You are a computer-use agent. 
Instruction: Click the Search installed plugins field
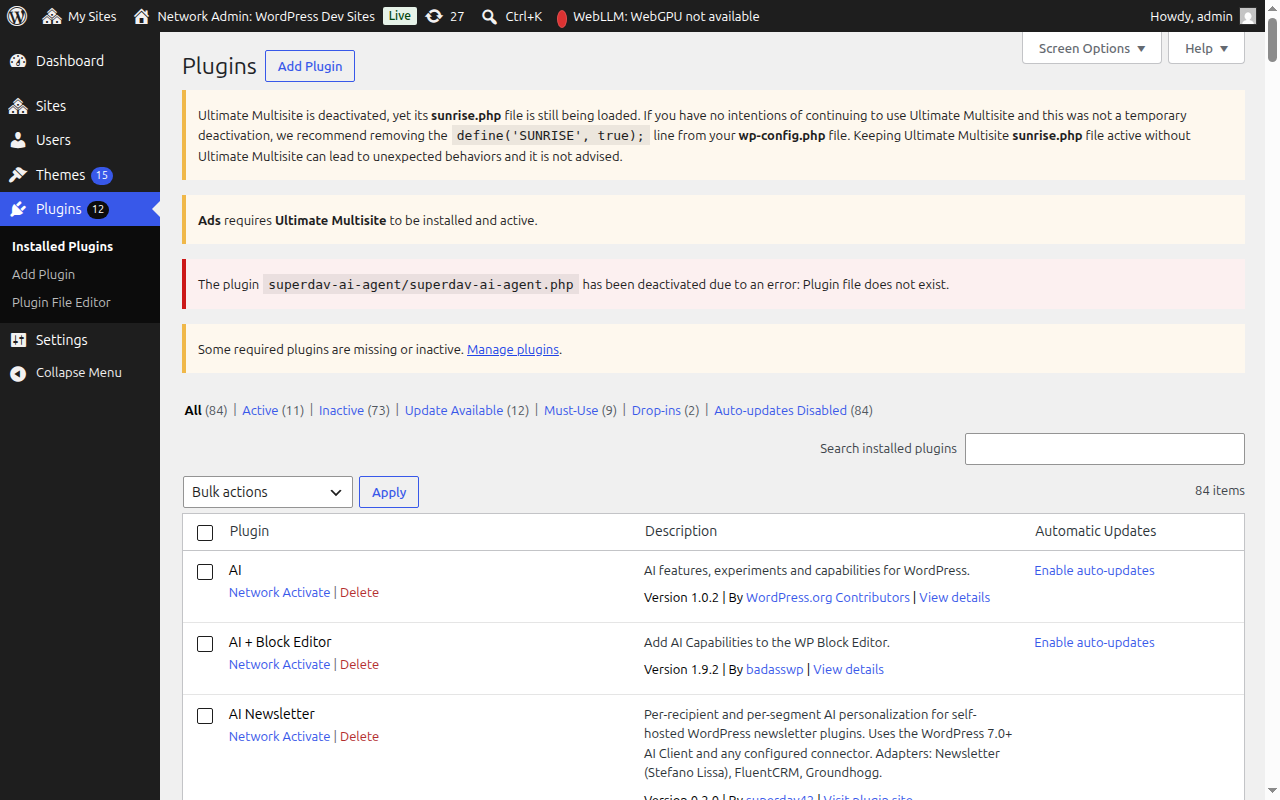(x=1105, y=449)
